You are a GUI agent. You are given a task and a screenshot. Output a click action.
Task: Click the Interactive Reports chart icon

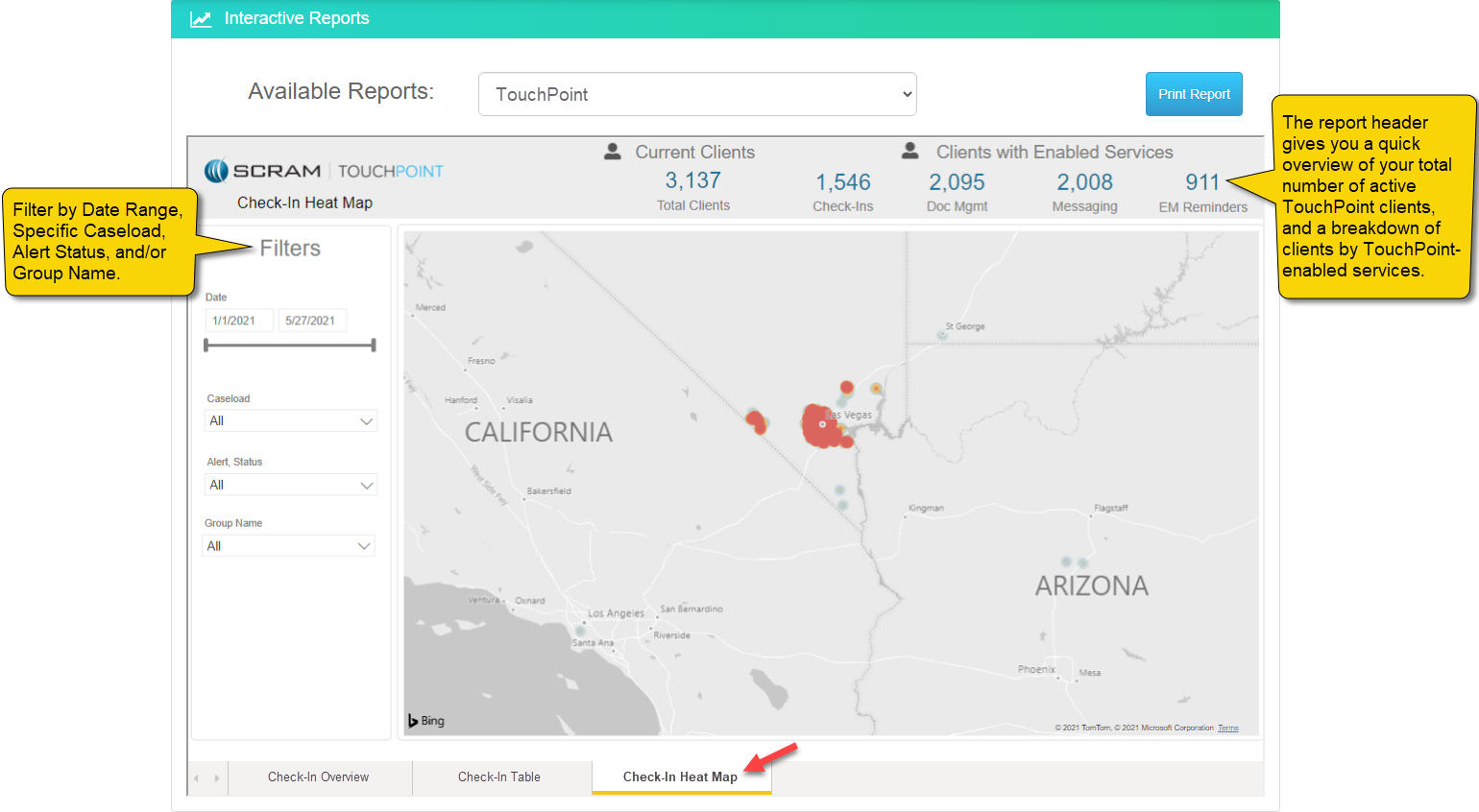coord(201,19)
